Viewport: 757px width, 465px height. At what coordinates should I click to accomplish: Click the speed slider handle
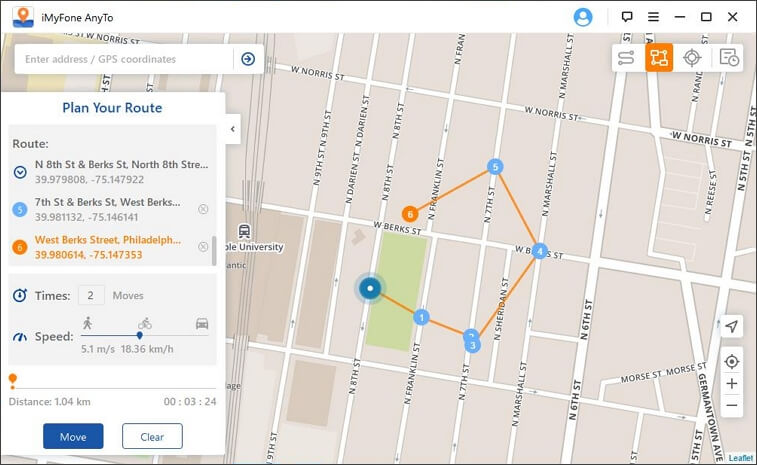click(x=140, y=335)
